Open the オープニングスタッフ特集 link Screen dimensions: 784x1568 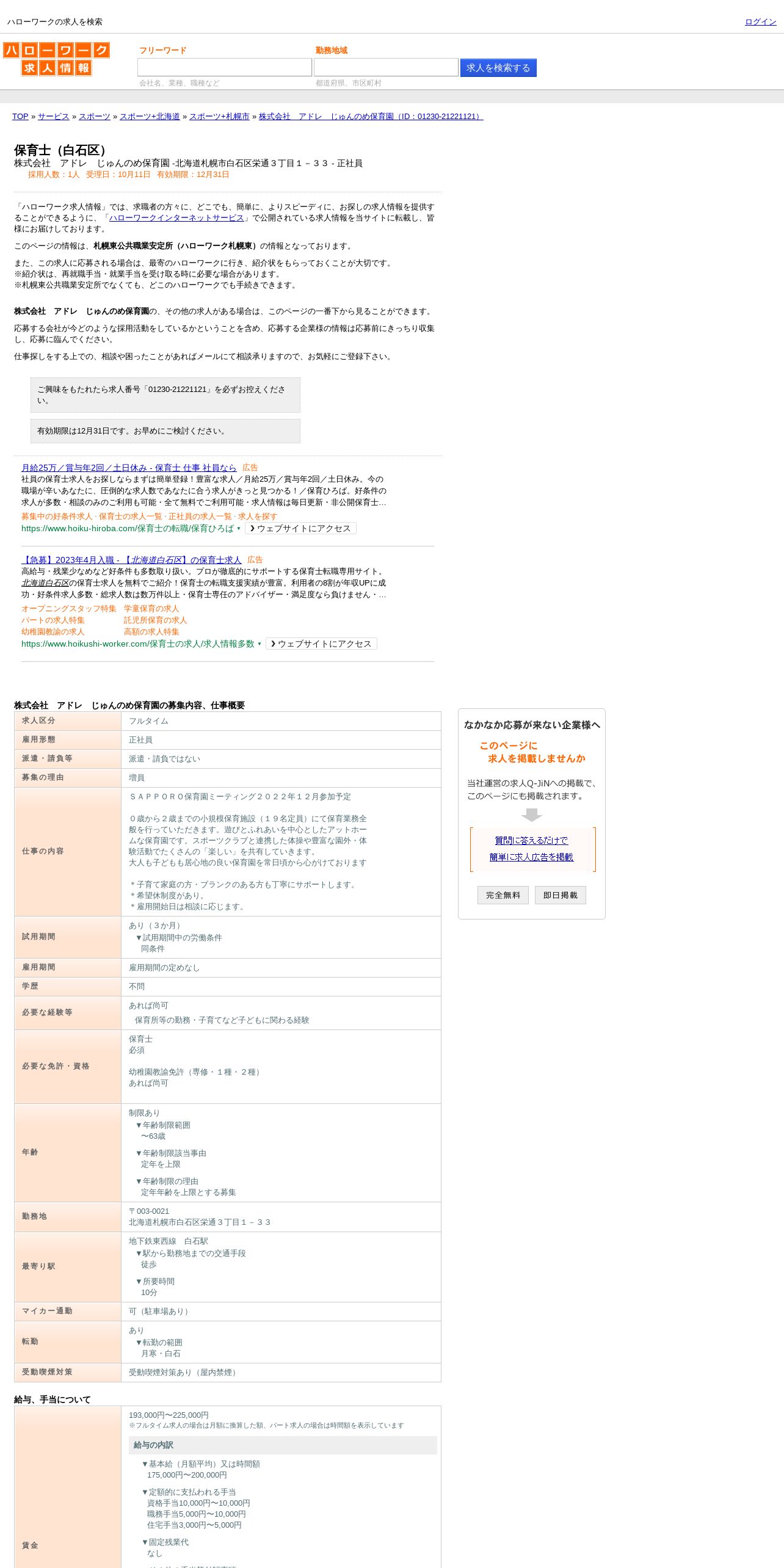(69, 609)
